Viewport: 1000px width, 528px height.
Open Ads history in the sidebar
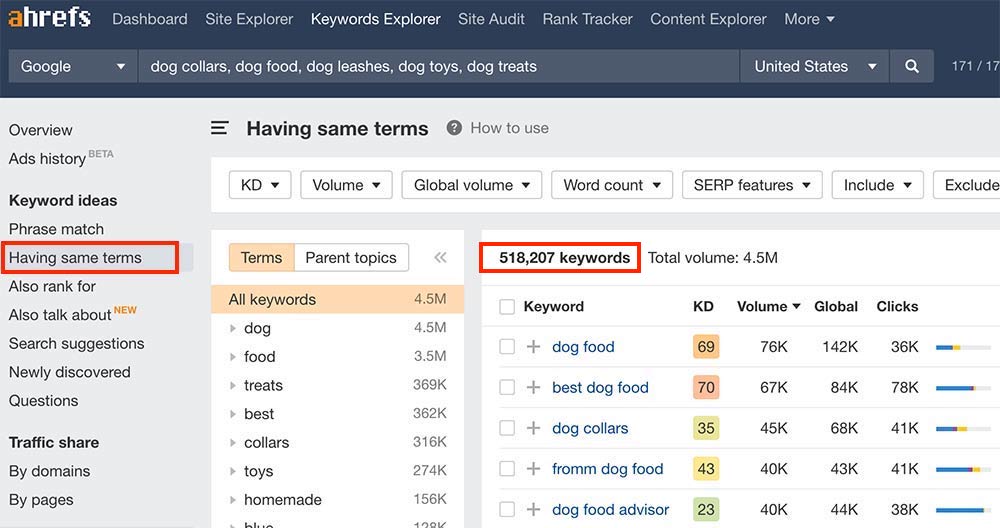[47, 158]
